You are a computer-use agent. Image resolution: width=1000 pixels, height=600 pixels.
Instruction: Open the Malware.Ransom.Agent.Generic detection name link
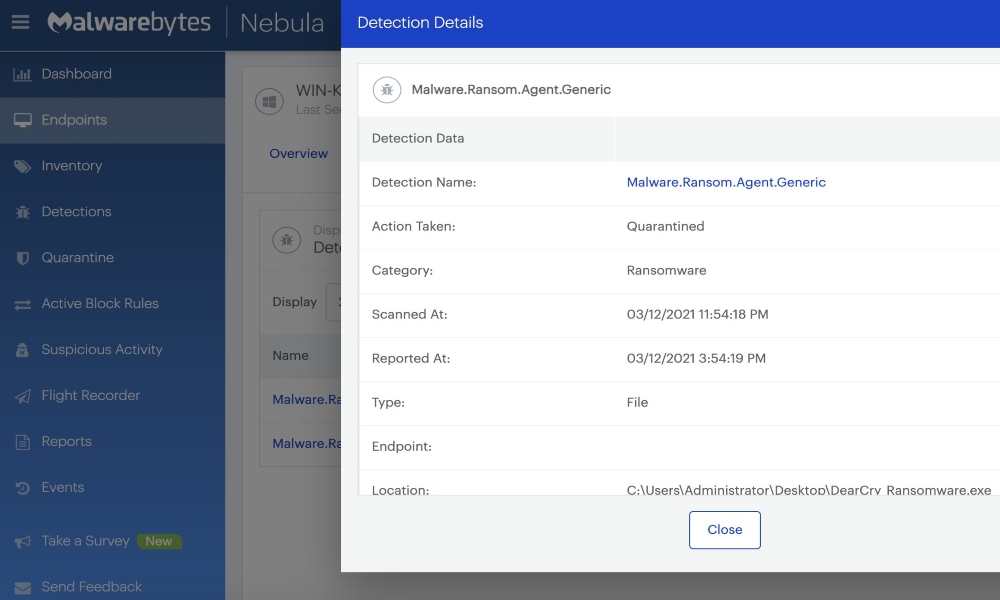[726, 182]
